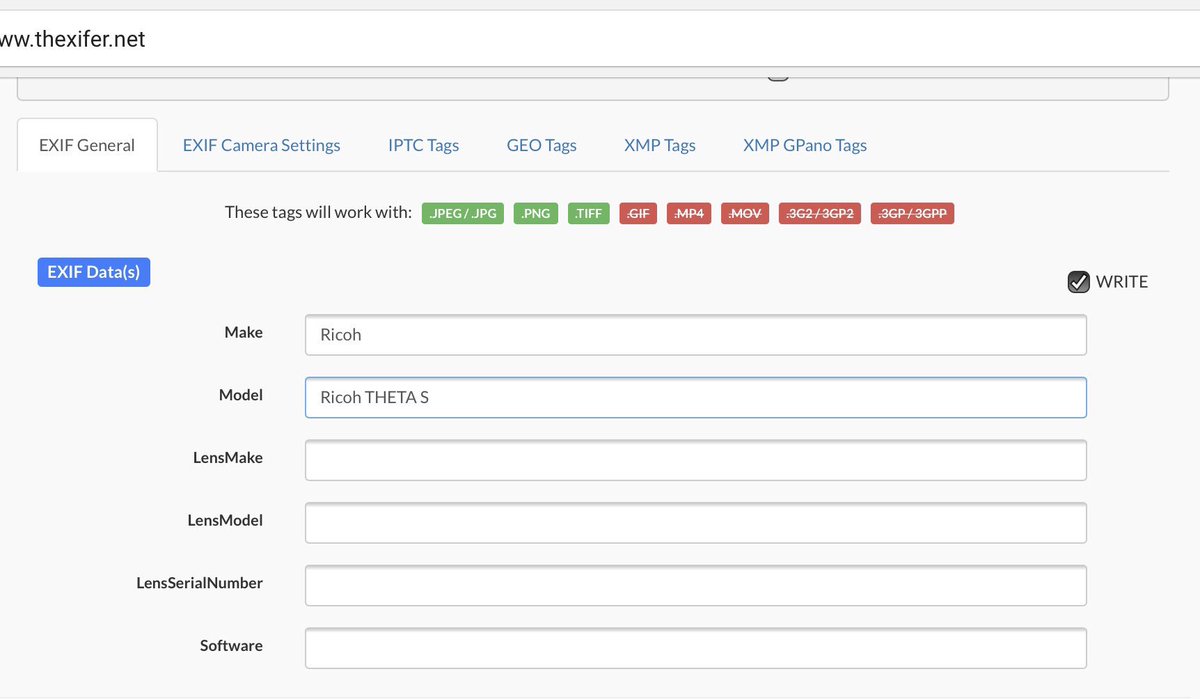This screenshot has height=699, width=1200.
Task: Focus the Model field containing Ricoh THETA S
Action: click(x=695, y=397)
